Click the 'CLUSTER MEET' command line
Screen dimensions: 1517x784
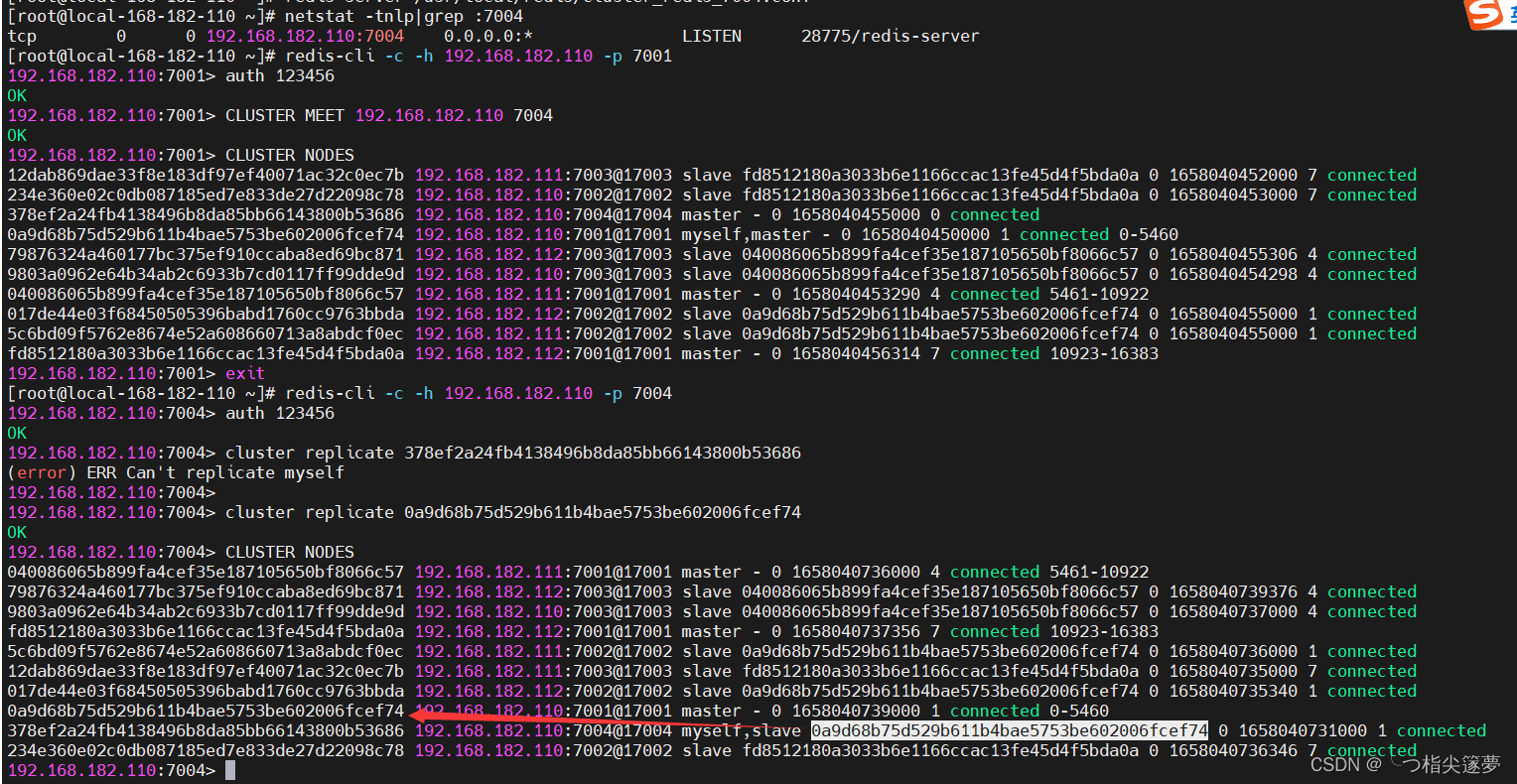[x=280, y=115]
